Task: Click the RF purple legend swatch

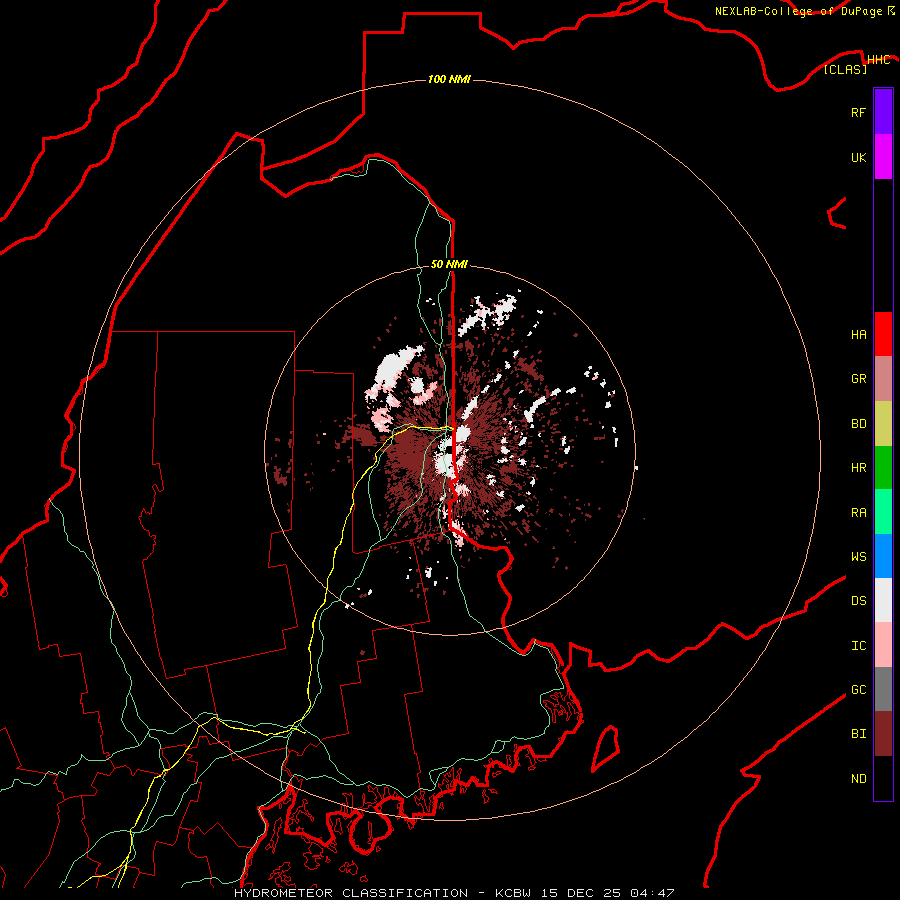Action: coord(883,112)
